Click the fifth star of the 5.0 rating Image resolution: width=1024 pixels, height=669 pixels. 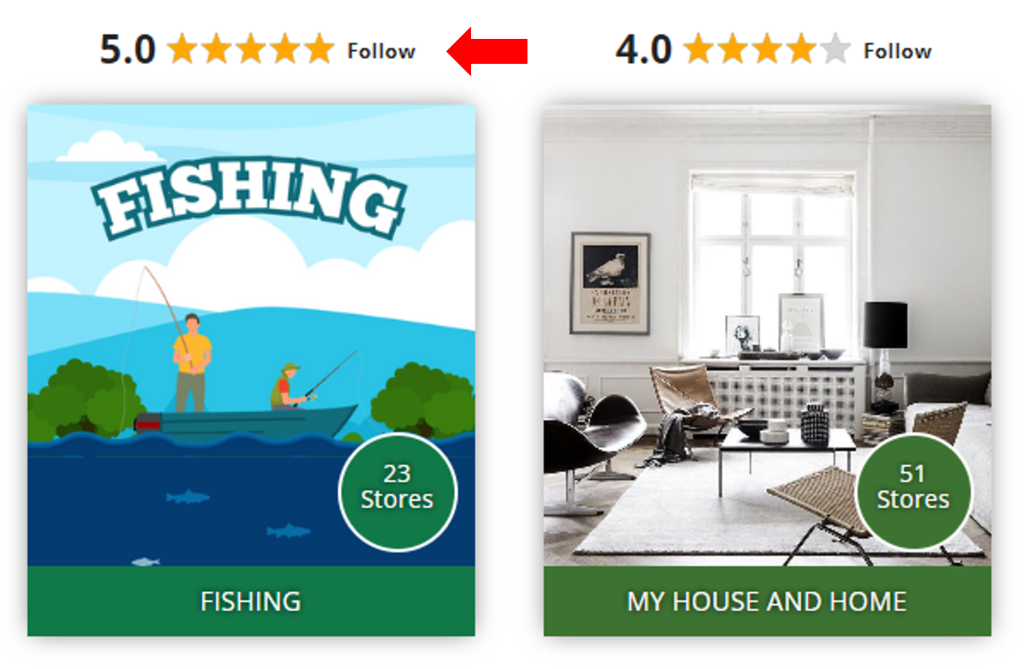tap(319, 49)
